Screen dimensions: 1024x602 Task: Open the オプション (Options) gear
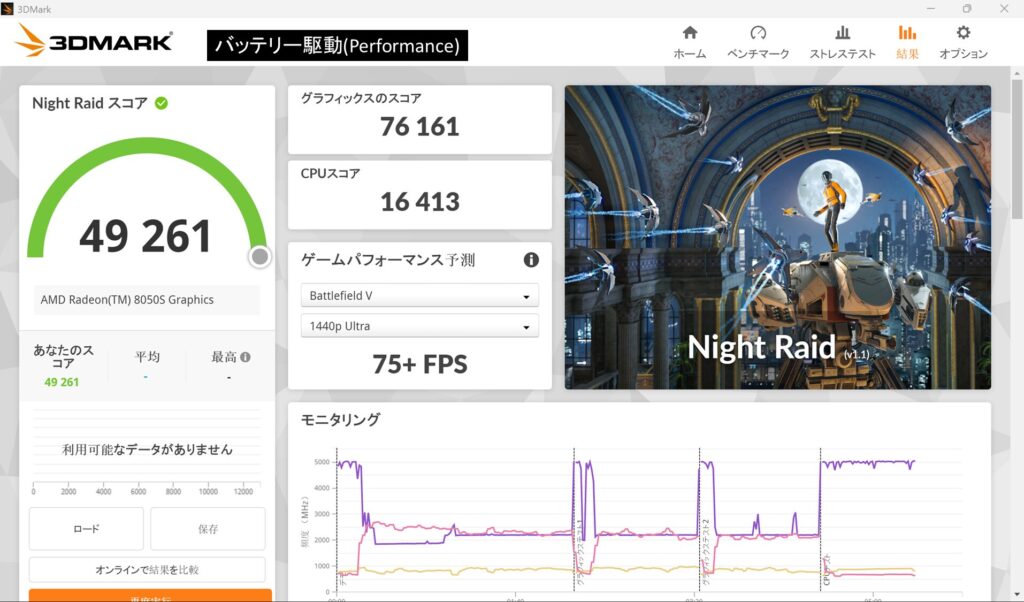963,42
